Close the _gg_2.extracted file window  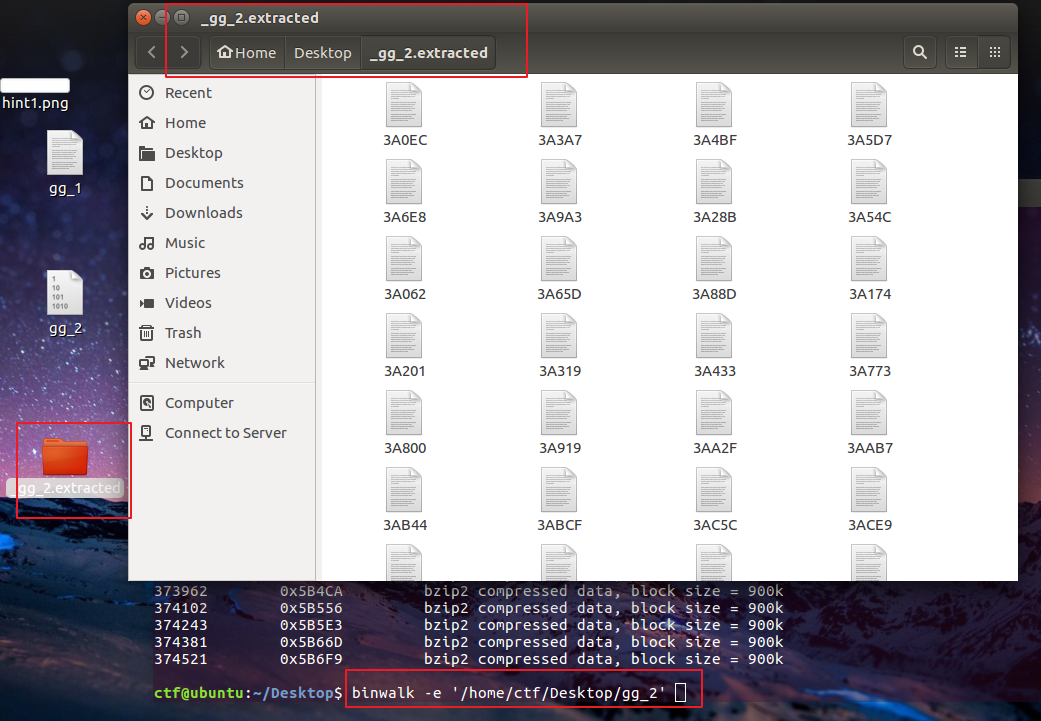tap(143, 18)
